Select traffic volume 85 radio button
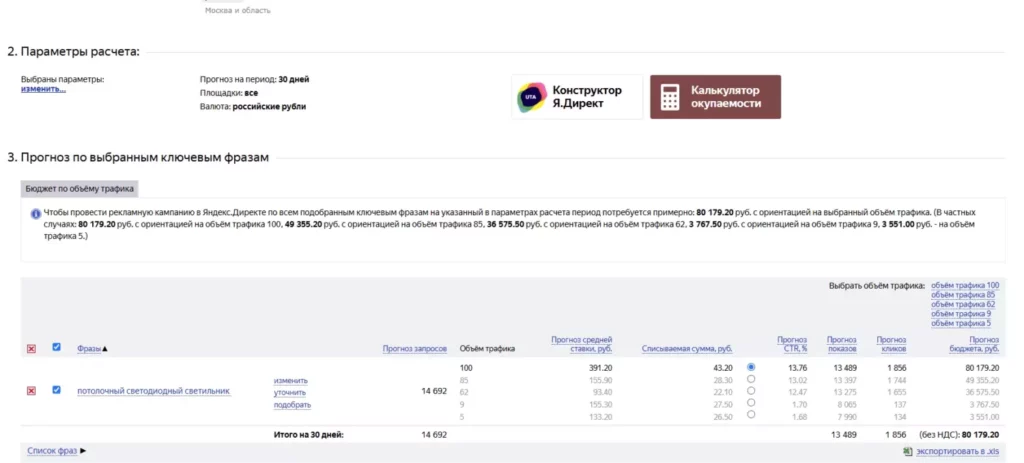This screenshot has width=1024, height=463. pos(751,379)
